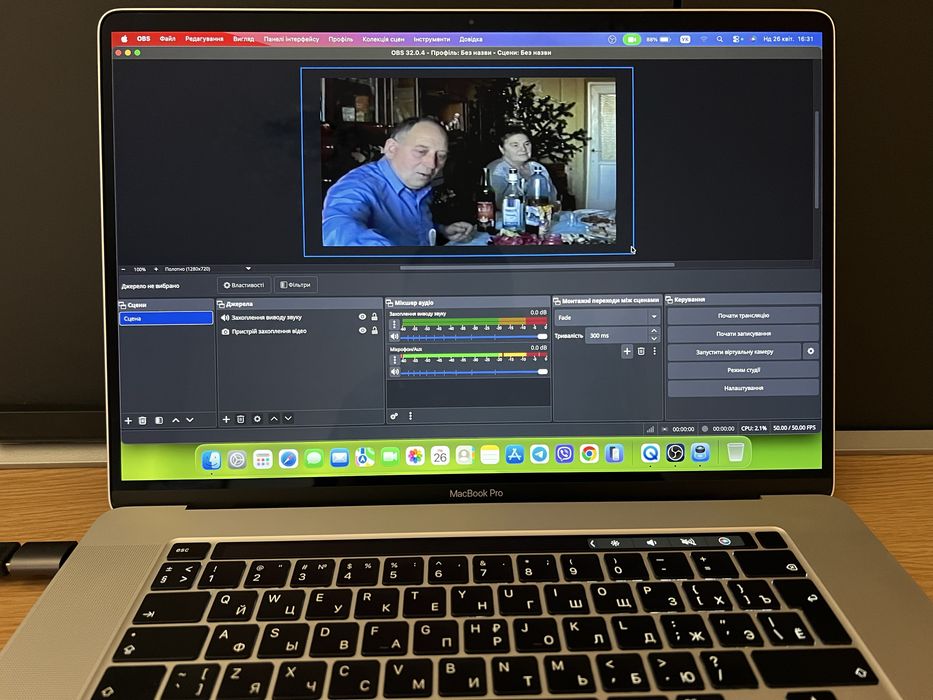This screenshot has width=933, height=700.
Task: Click the add scene plus icon
Action: [128, 420]
